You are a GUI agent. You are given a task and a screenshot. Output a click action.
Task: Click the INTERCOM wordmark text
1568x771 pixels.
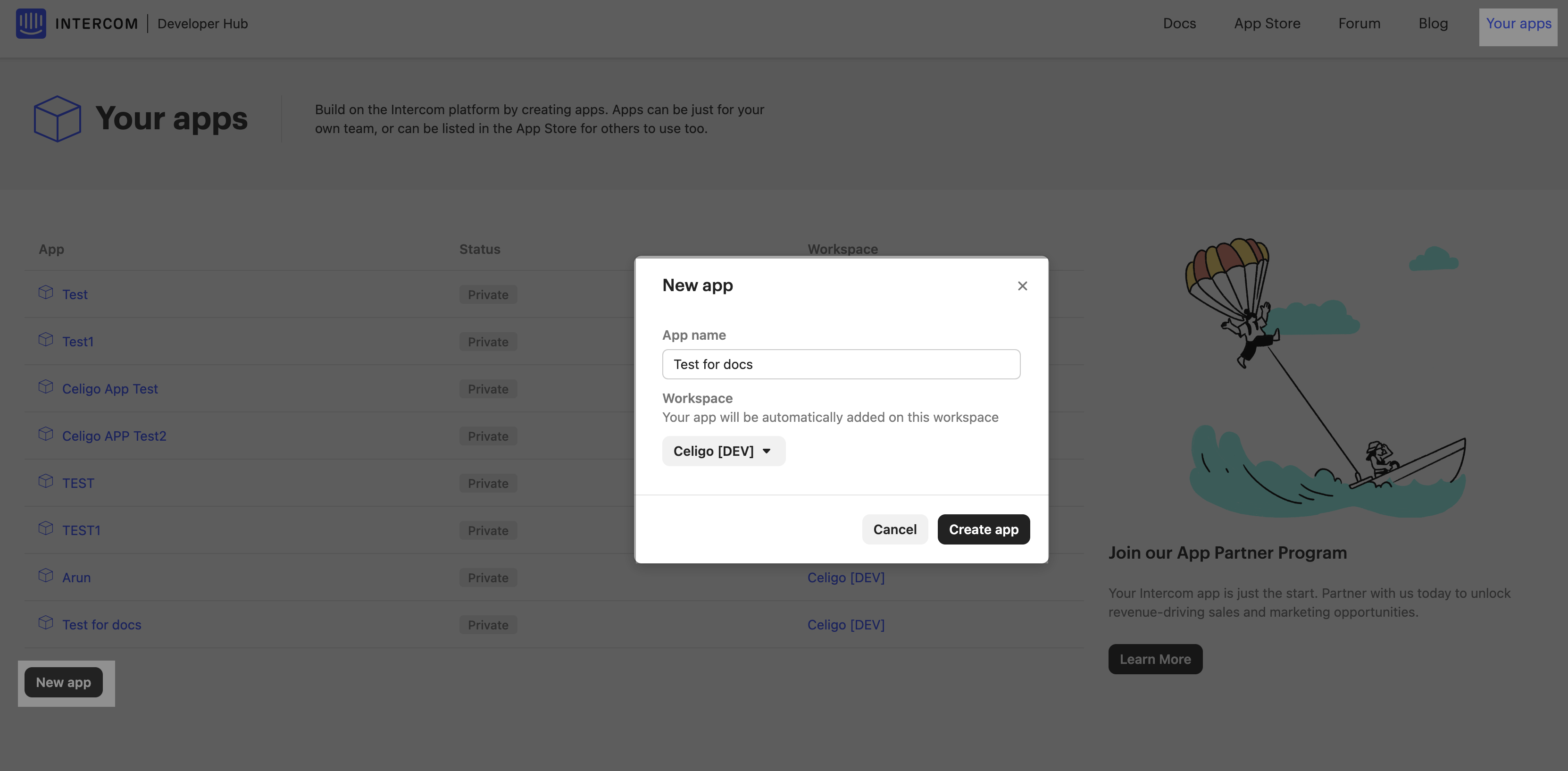[97, 24]
